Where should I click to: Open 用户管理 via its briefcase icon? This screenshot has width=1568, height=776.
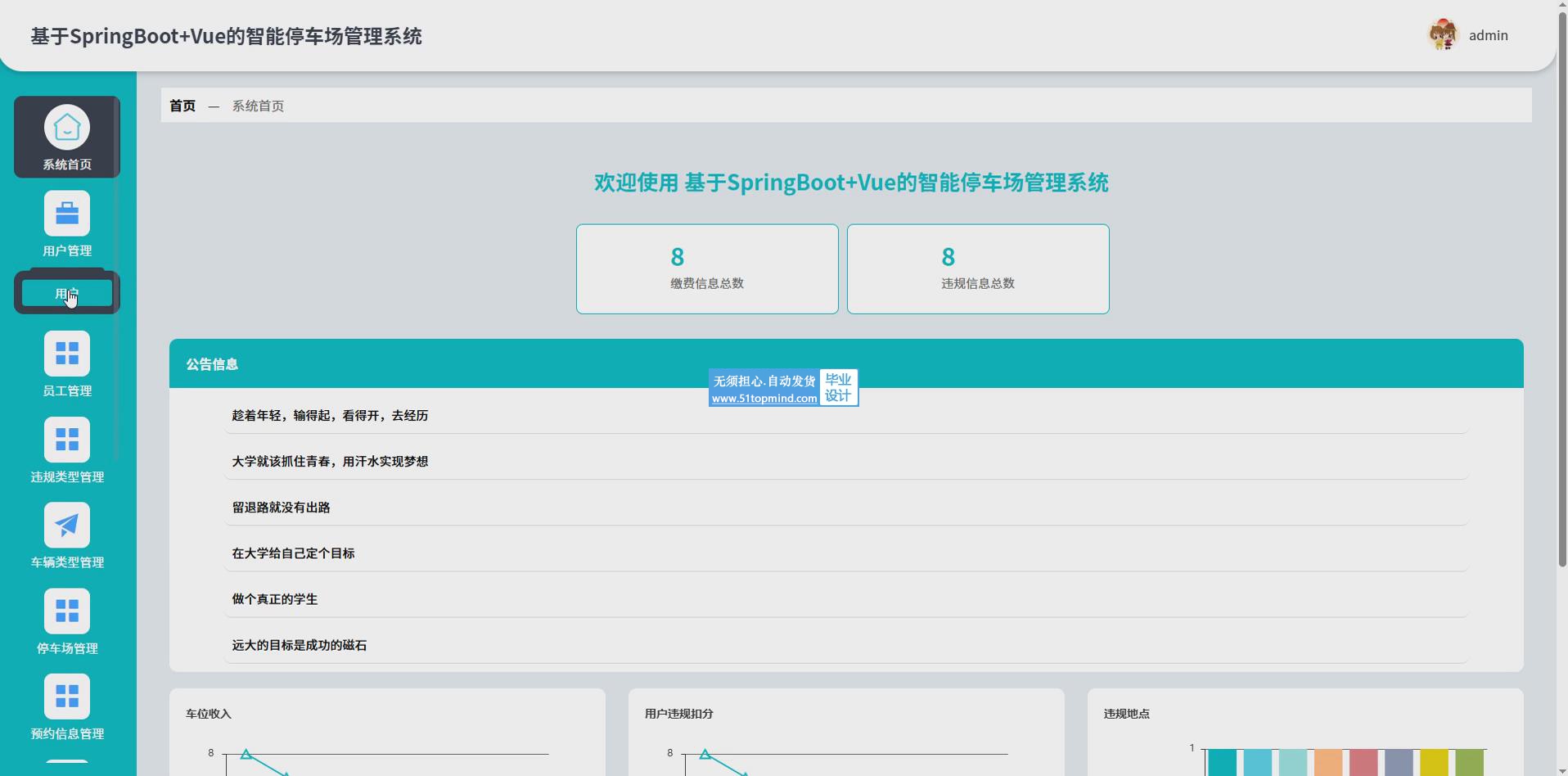coord(67,214)
